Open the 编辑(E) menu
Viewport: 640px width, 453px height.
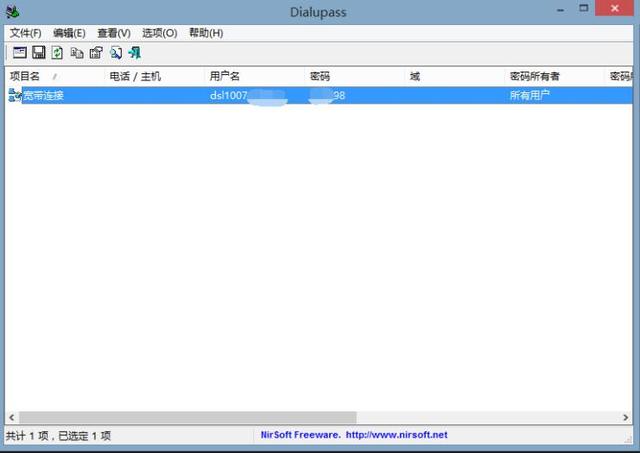coord(69,33)
